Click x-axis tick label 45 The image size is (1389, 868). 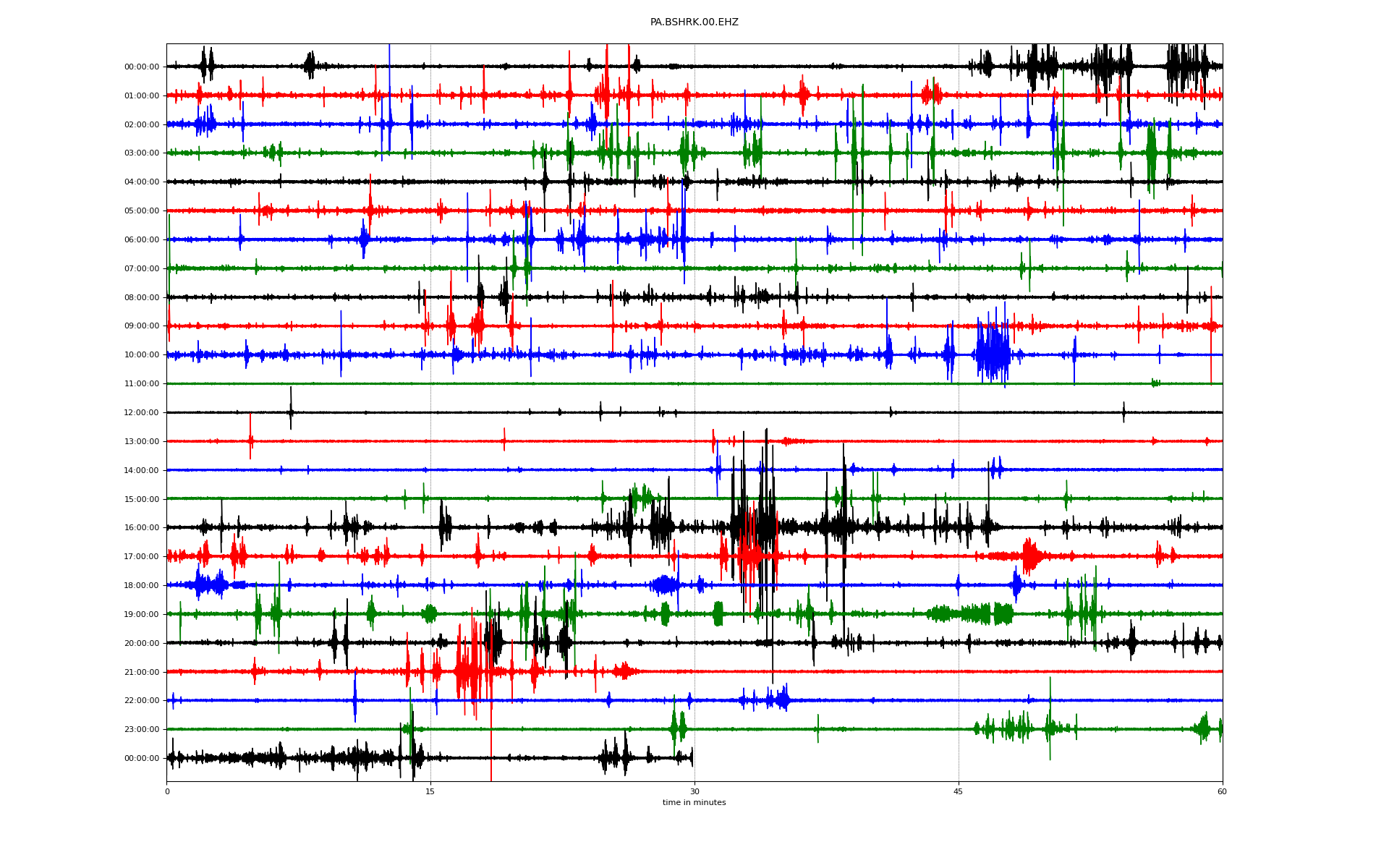point(959,791)
